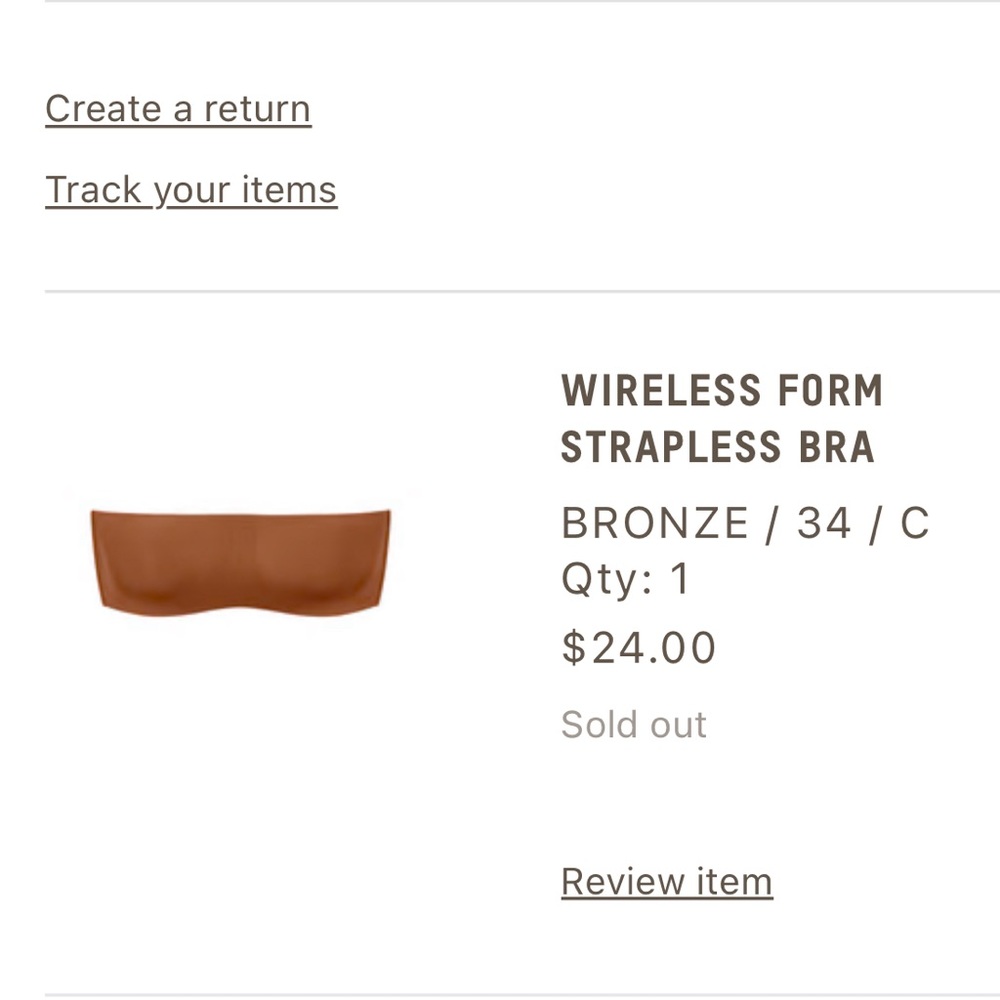Screen dimensions: 1000x1000
Task: Select the WIRELESS FORM heading line
Action: coord(723,391)
